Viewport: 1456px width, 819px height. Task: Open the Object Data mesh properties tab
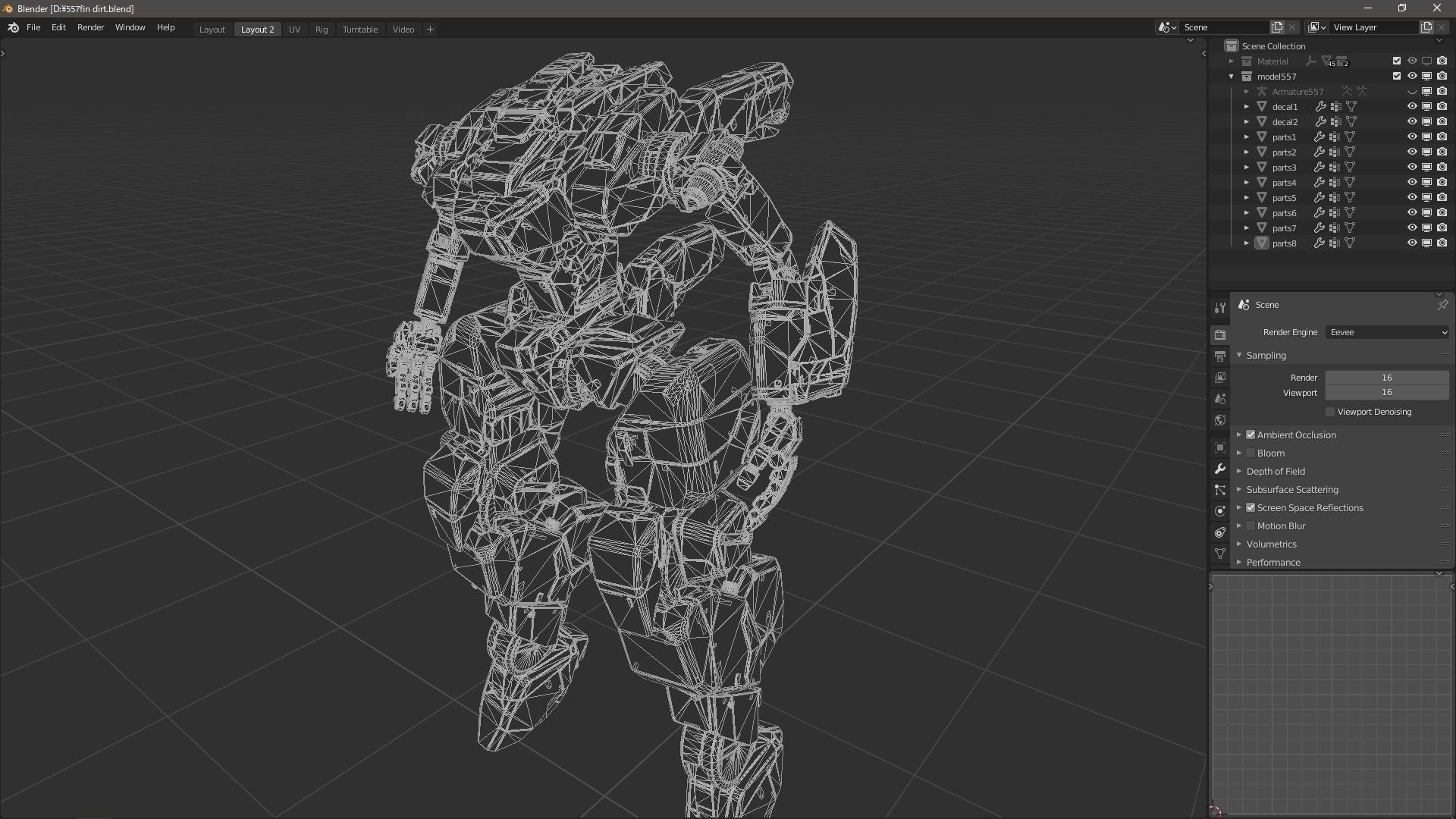pos(1219,554)
